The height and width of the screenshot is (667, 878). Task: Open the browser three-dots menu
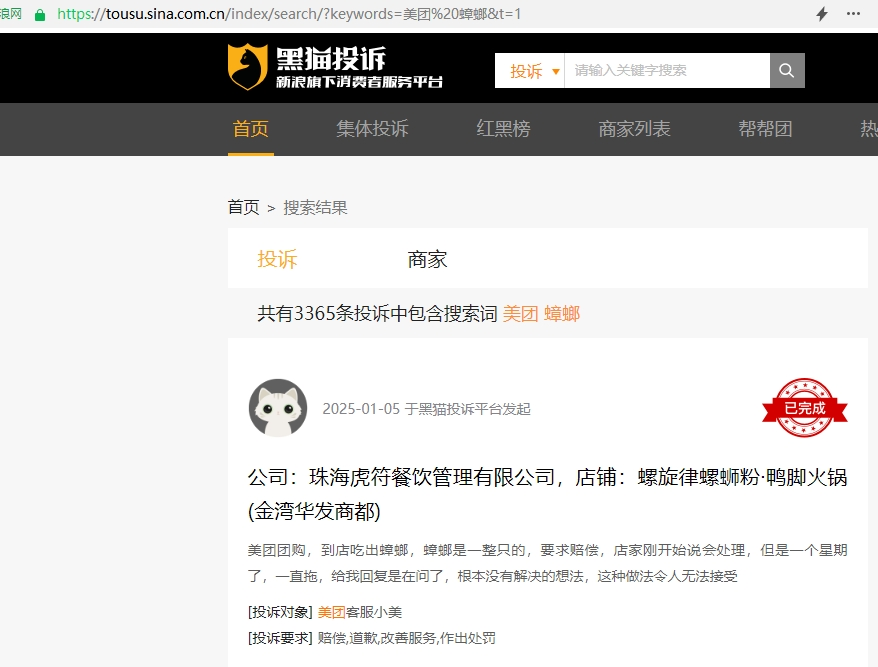coord(853,13)
